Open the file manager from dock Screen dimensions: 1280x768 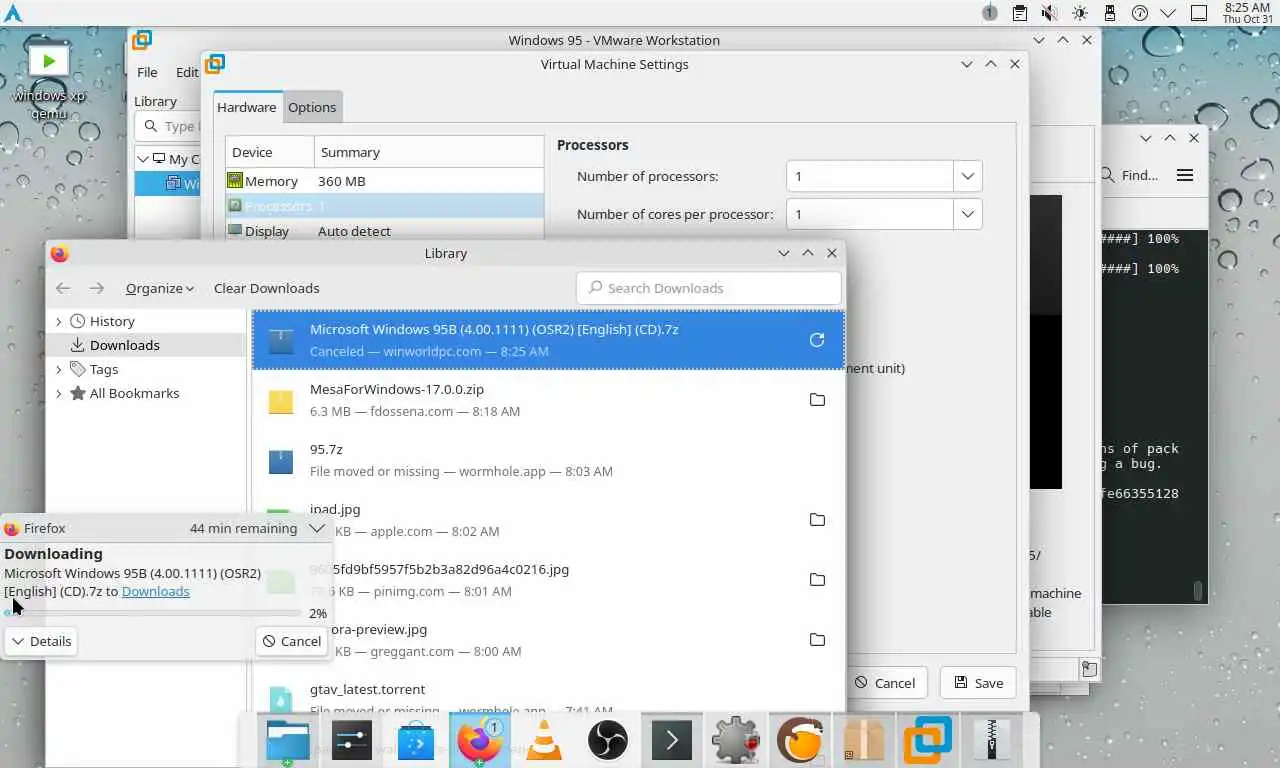click(288, 741)
